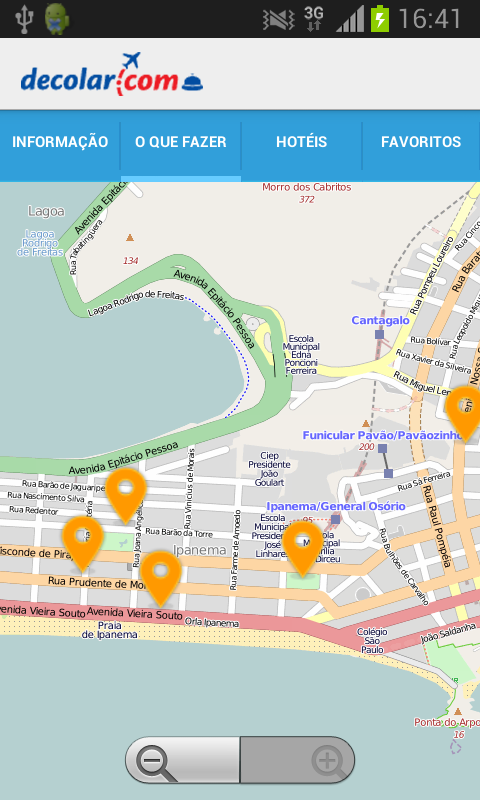480x800 pixels.
Task: Tap the USB connection status icon
Action: pos(23,19)
